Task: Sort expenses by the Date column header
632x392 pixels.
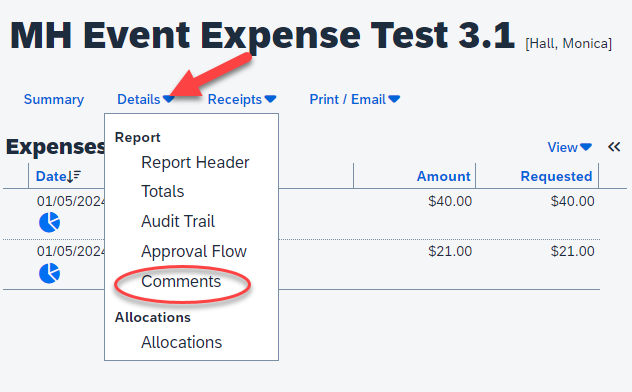Action: 51,176
